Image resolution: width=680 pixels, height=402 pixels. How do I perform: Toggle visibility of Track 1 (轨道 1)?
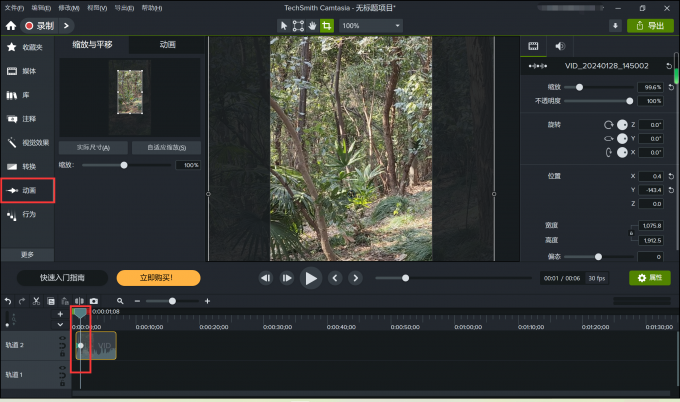61,369
